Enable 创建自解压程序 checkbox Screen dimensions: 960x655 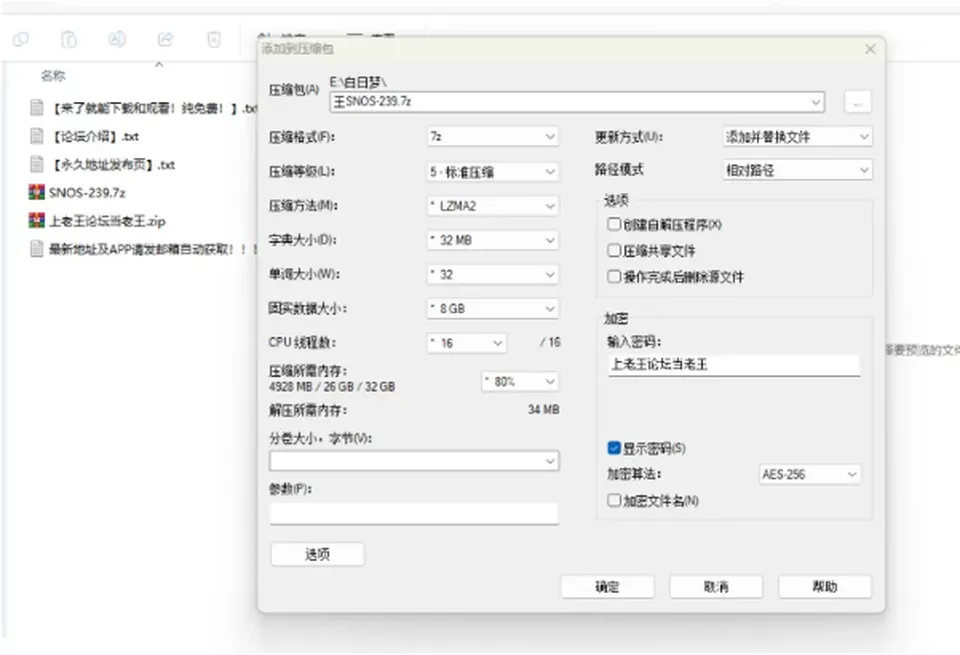point(614,224)
